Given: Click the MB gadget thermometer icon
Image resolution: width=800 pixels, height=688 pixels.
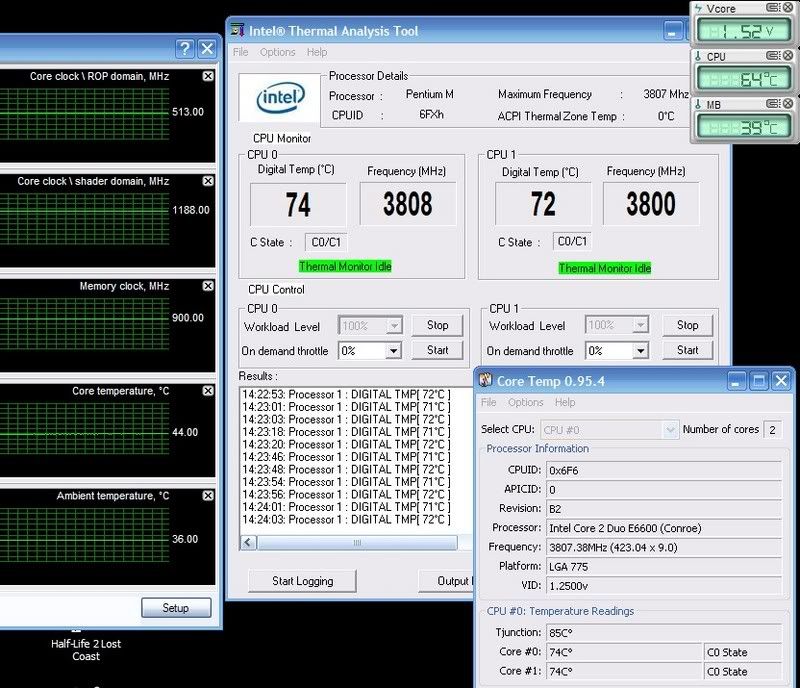Looking at the screenshot, I should coord(698,104).
